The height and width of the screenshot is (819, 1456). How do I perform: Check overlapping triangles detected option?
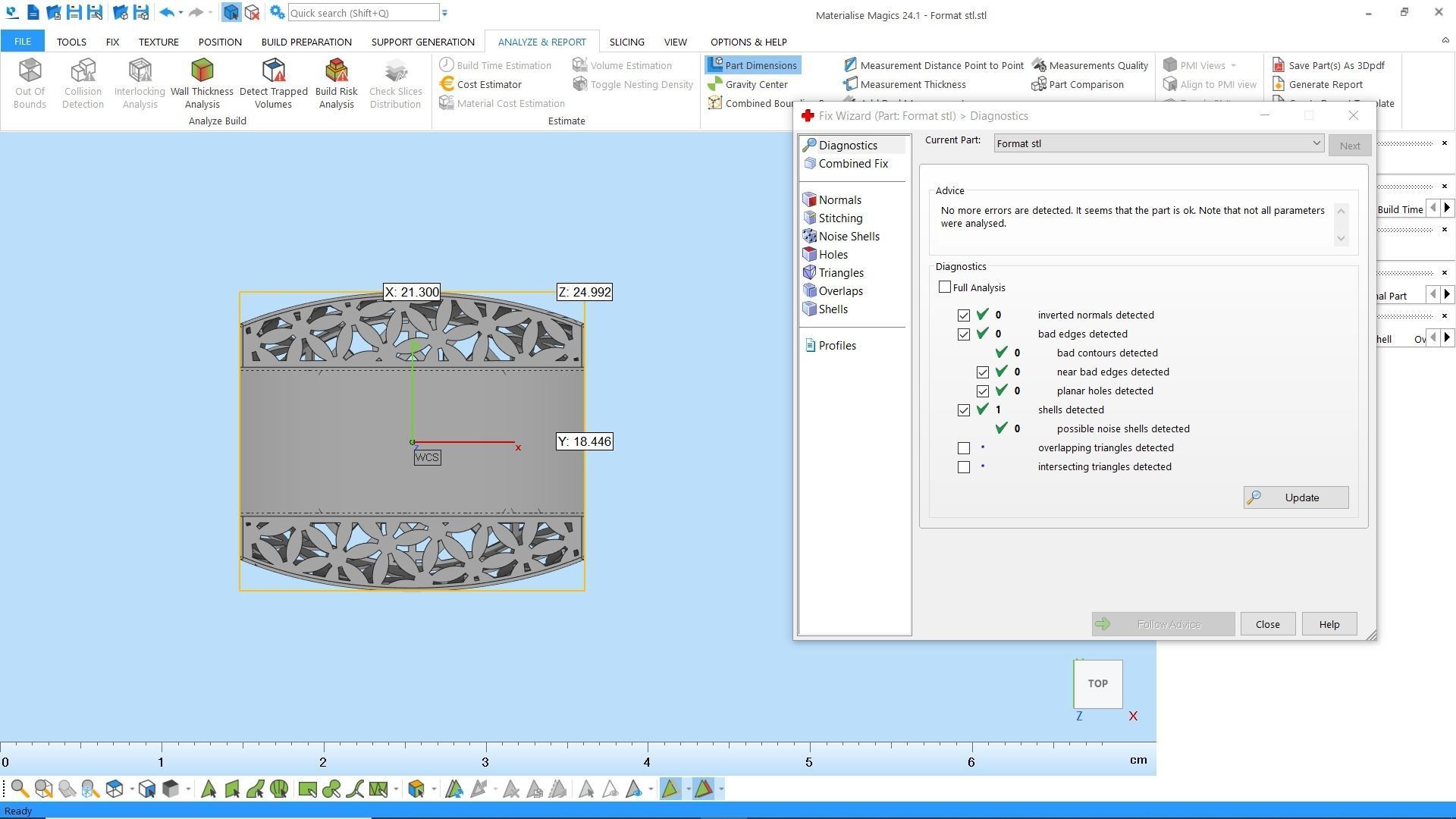964,448
